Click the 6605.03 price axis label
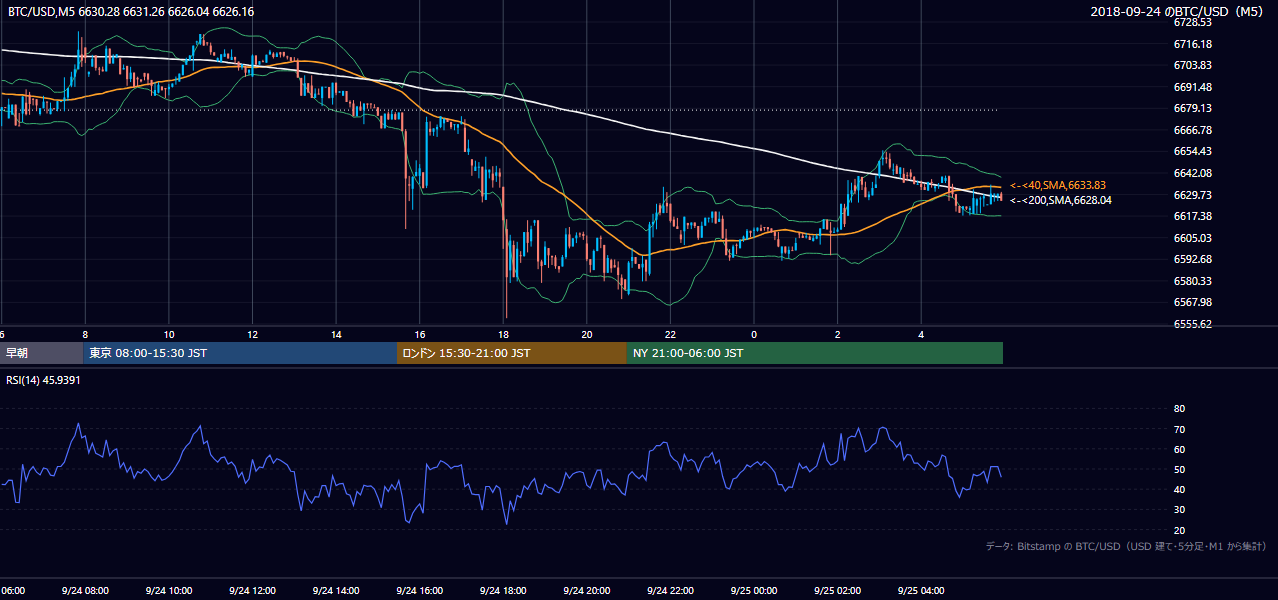Screen dimensions: 1278x600 tap(1193, 238)
